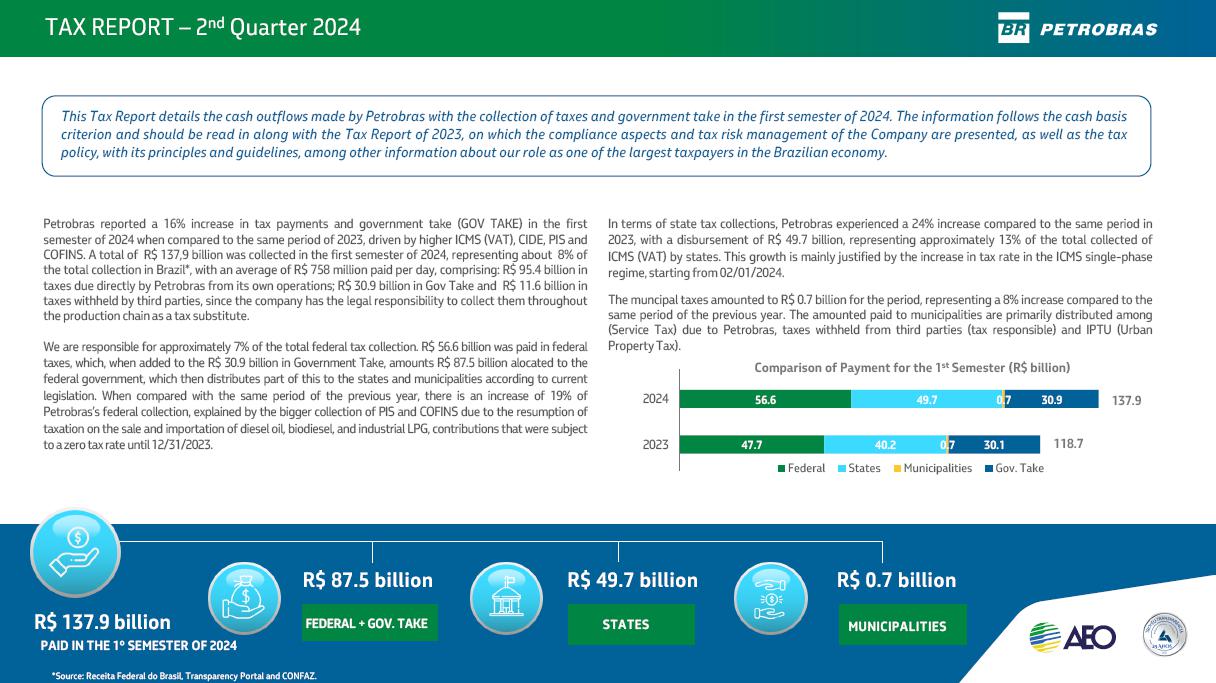The image size is (1216, 683).
Task: Click the TAX REPORT 2nd Quarter 2024 title
Action: pos(203,28)
